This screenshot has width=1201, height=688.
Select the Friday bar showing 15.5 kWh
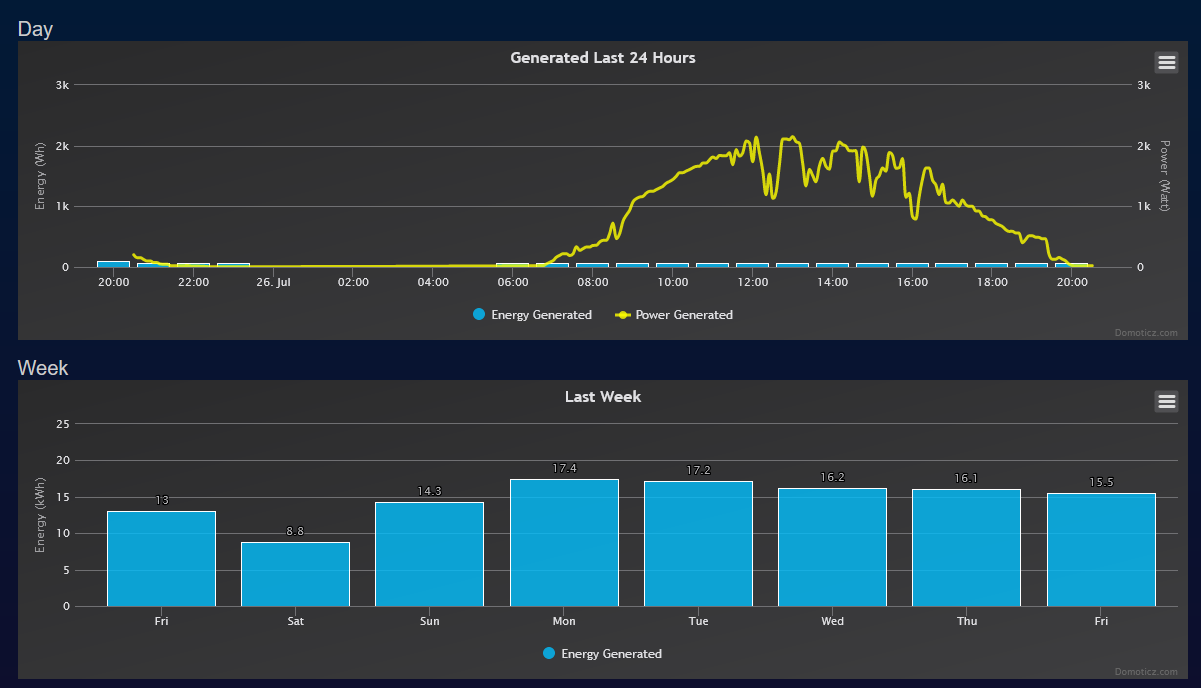pyautogui.click(x=1101, y=549)
